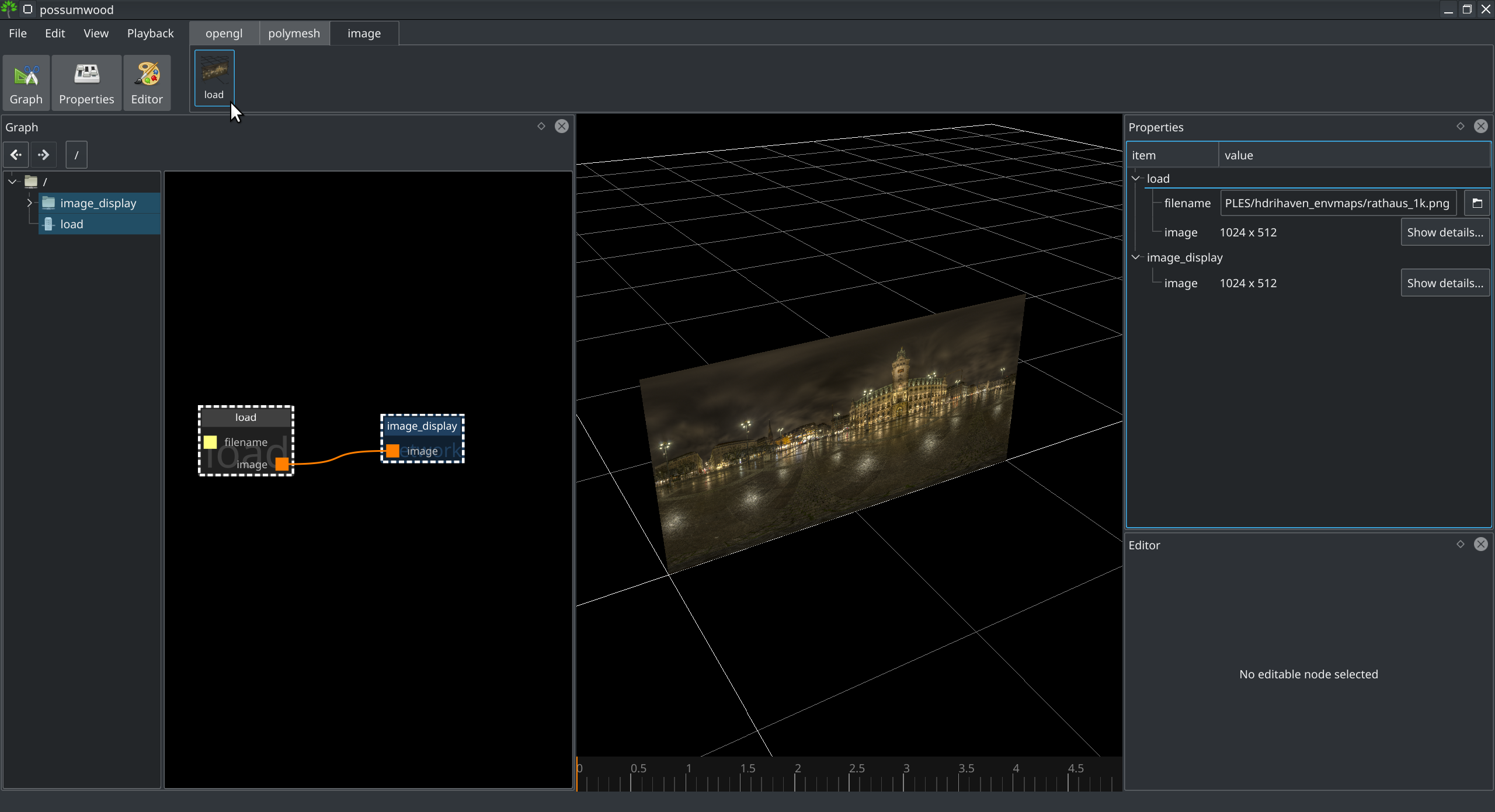Click the filename input field for load node

[1340, 203]
